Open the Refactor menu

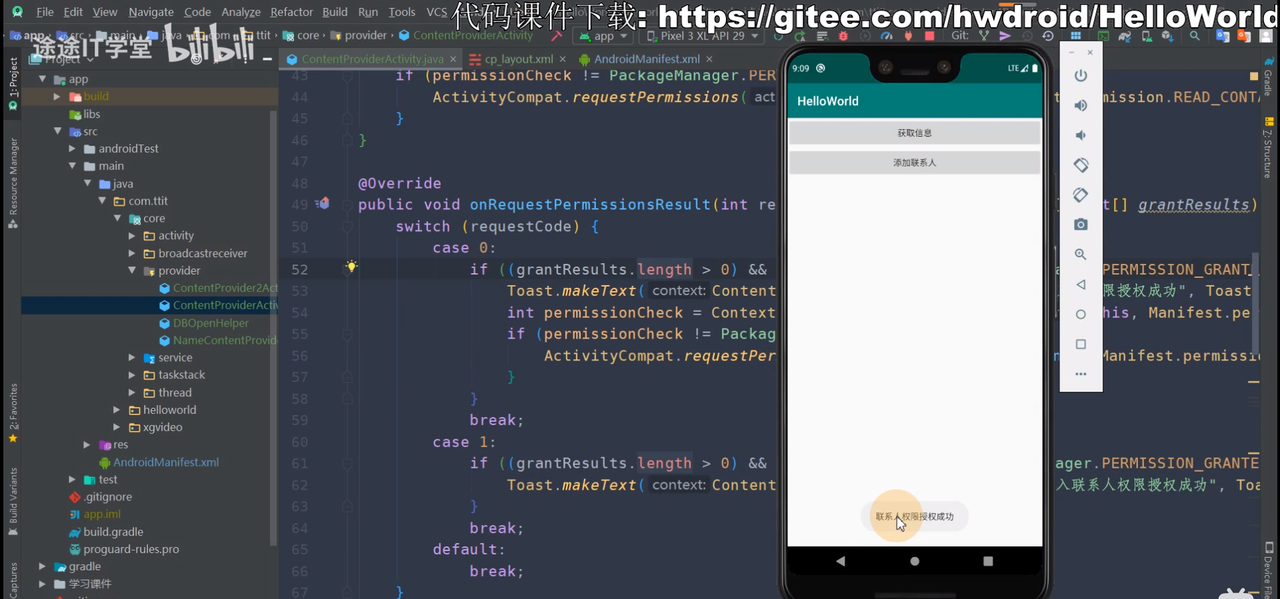click(291, 12)
